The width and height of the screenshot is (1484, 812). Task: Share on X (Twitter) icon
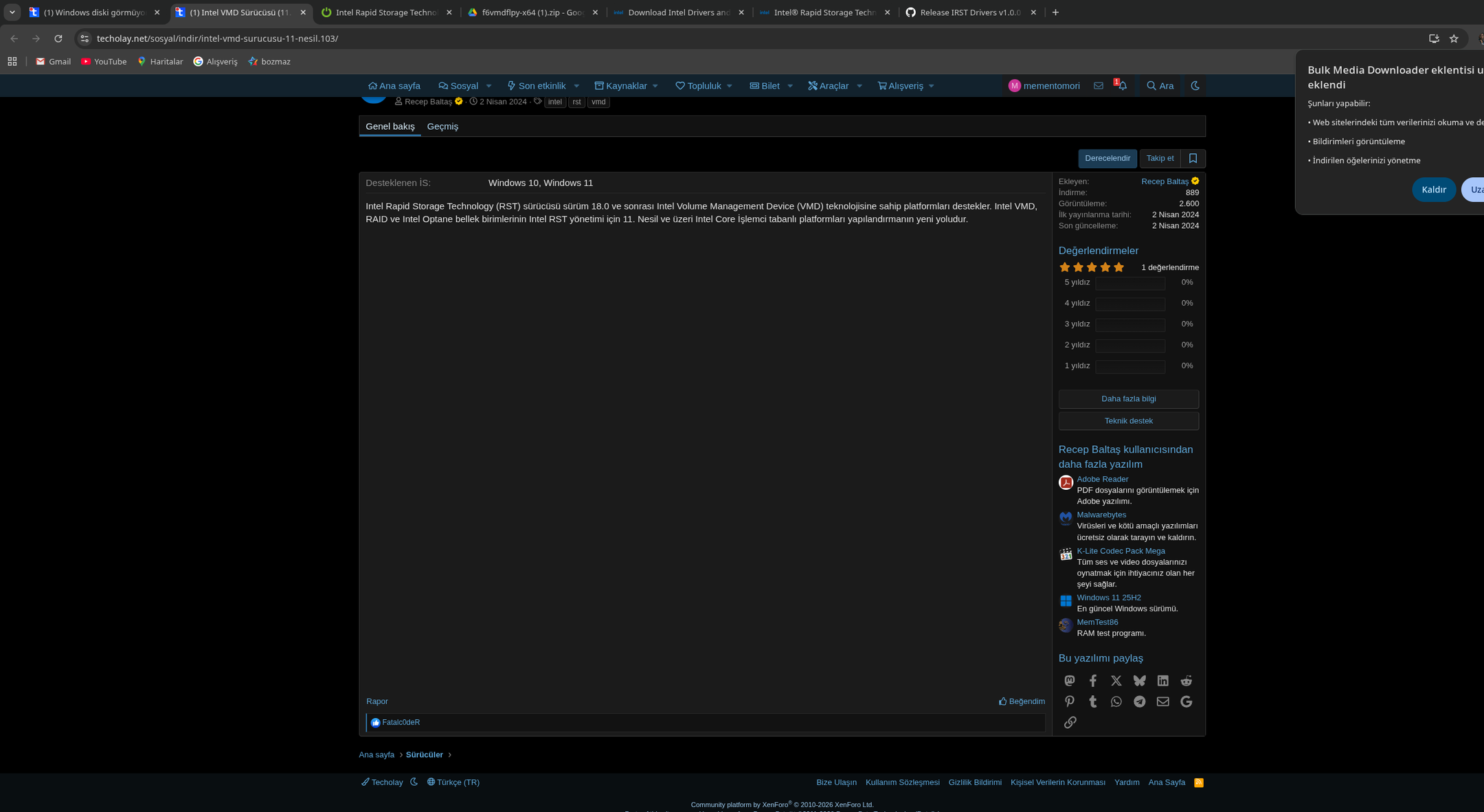coord(1116,681)
